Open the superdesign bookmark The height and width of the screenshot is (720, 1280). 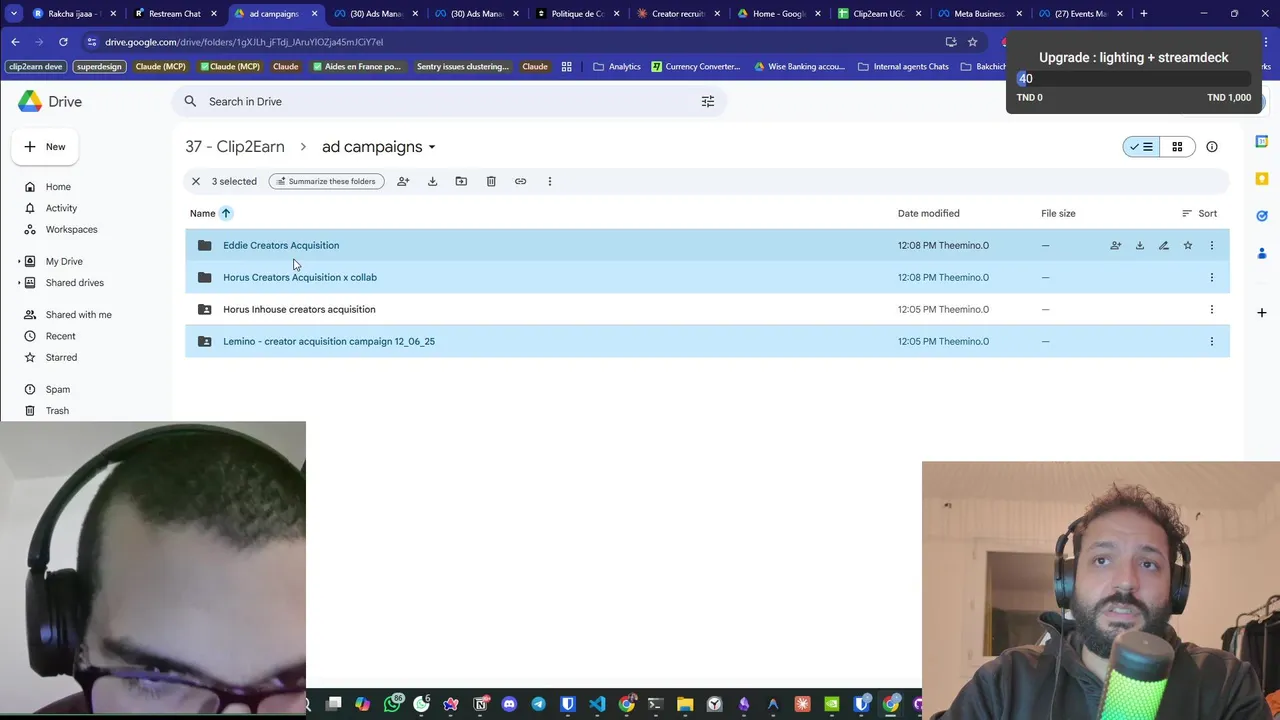point(99,67)
